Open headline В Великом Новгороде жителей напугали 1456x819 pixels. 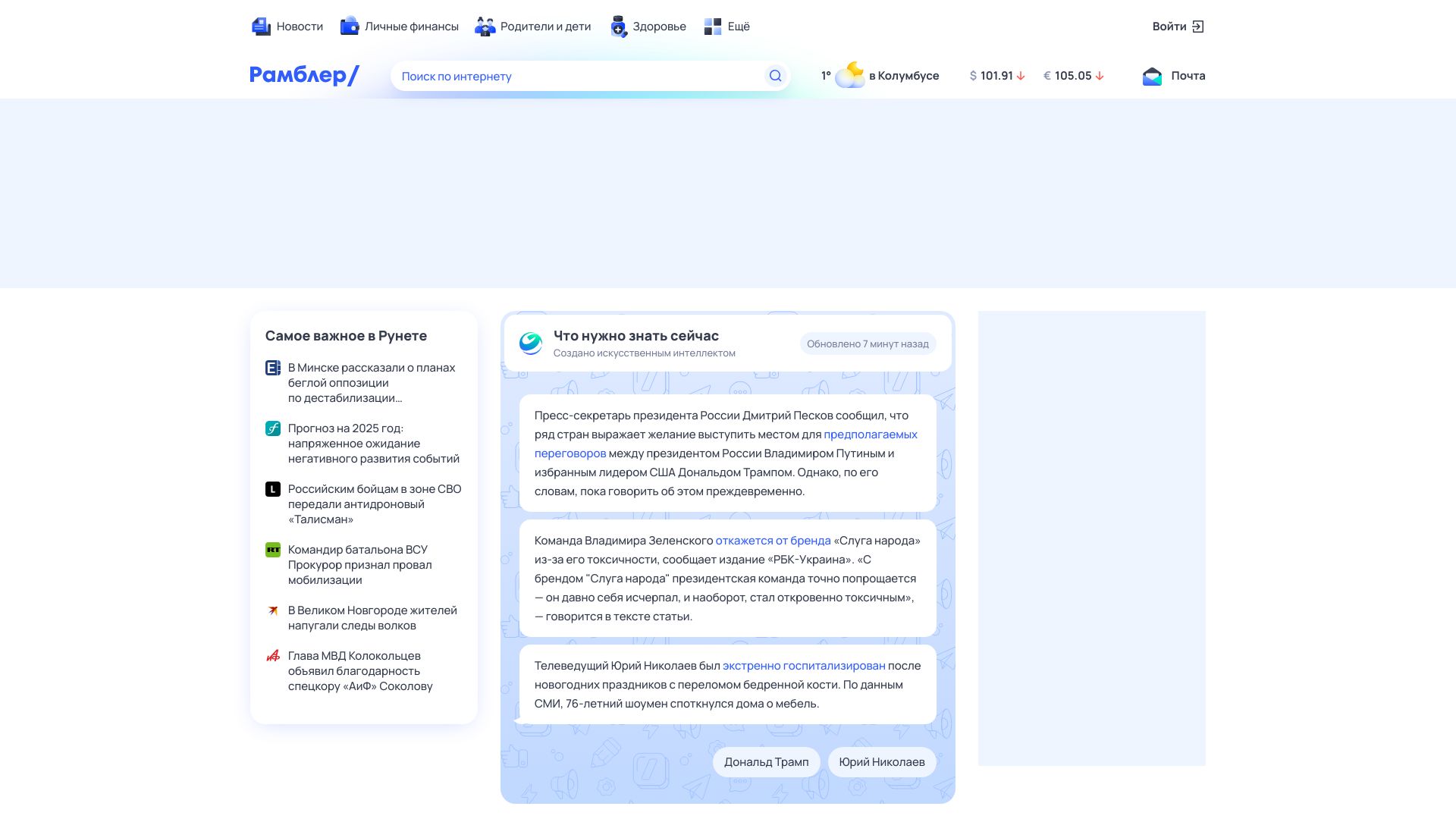[x=372, y=618]
